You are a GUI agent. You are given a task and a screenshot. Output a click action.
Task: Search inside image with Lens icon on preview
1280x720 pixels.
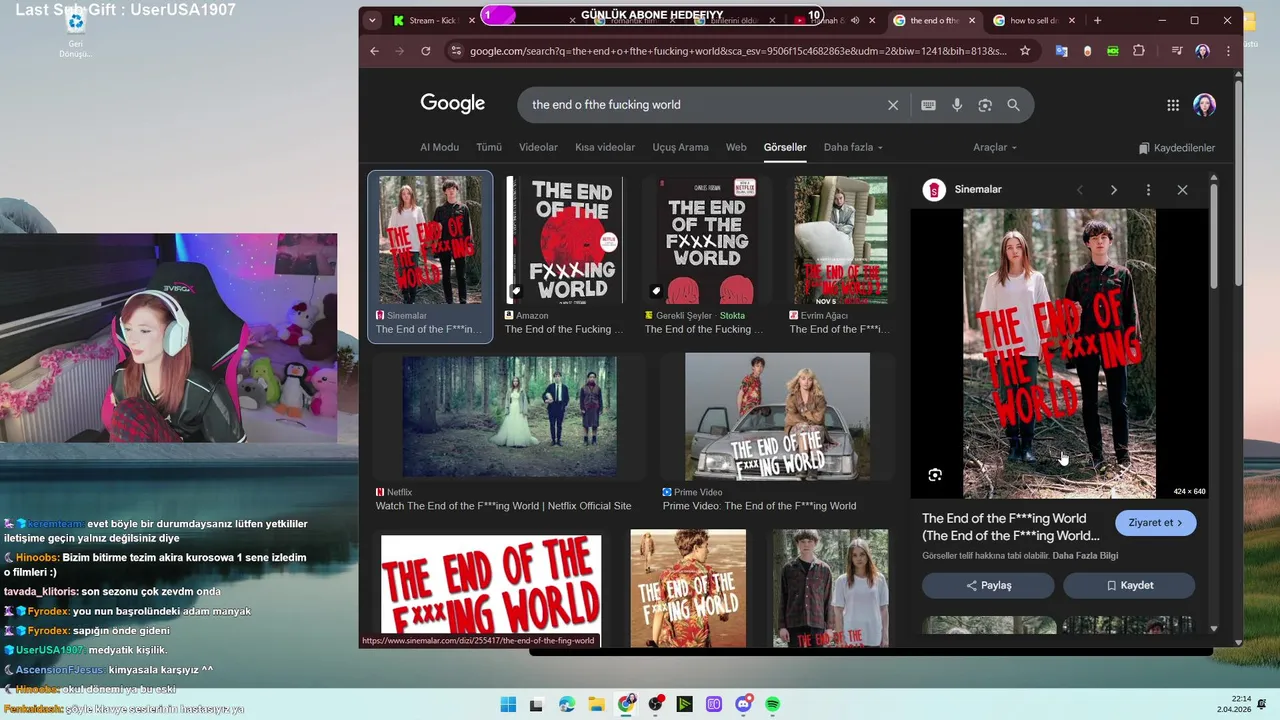935,475
